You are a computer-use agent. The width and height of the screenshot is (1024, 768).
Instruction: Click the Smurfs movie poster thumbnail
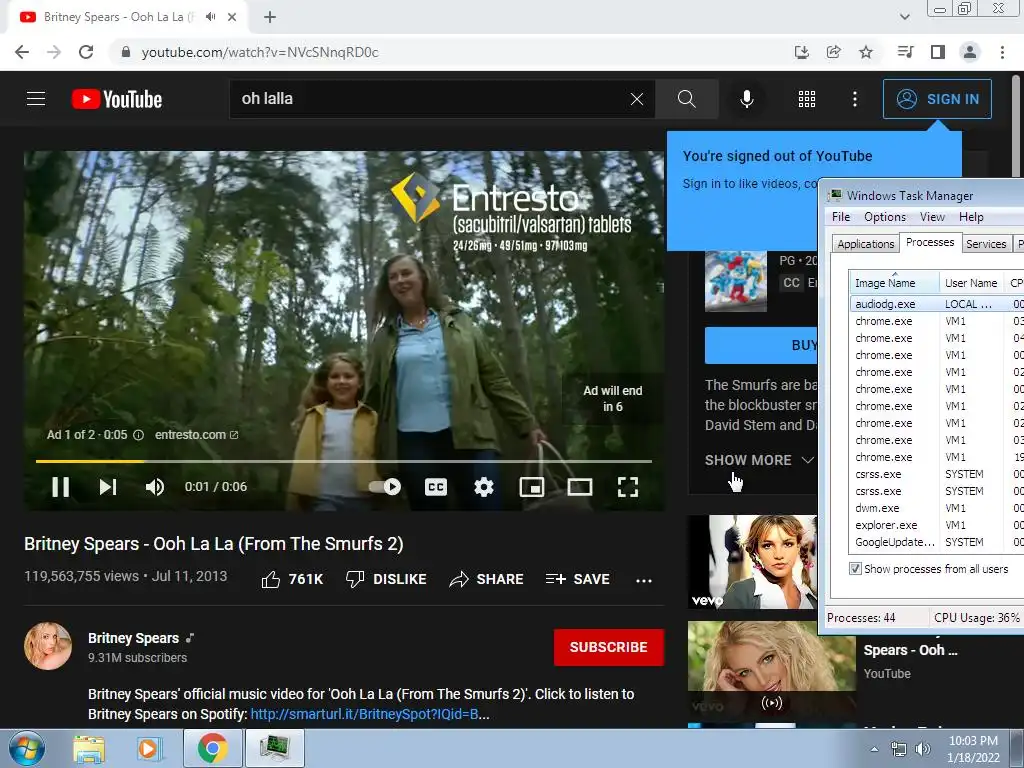(735, 281)
